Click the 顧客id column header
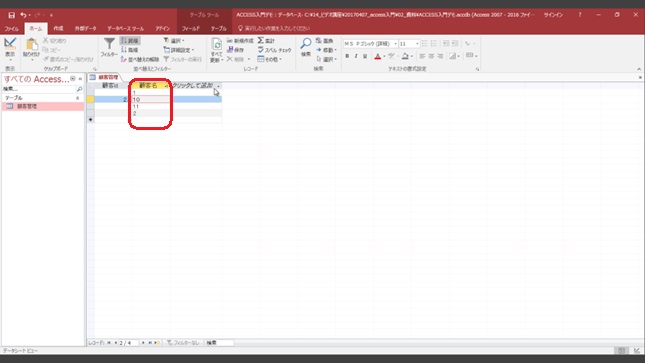 [x=110, y=86]
